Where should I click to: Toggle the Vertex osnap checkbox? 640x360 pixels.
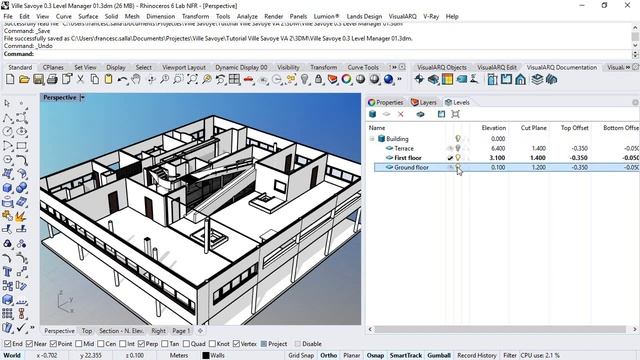click(236, 344)
